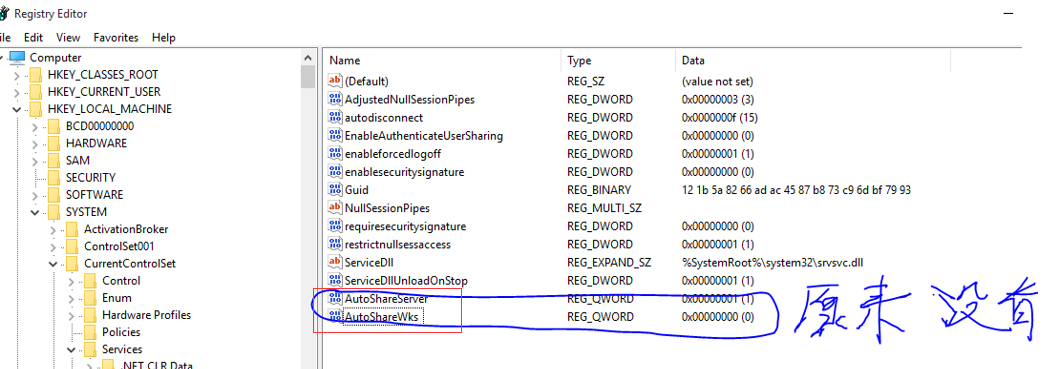
Task: Select the AutoShareServer value icon
Action: pyautogui.click(x=335, y=298)
